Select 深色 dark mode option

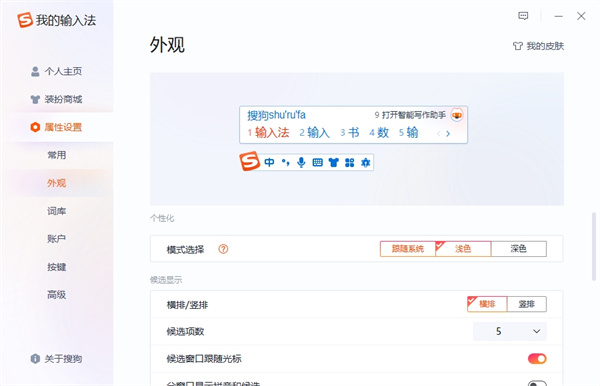click(x=518, y=249)
